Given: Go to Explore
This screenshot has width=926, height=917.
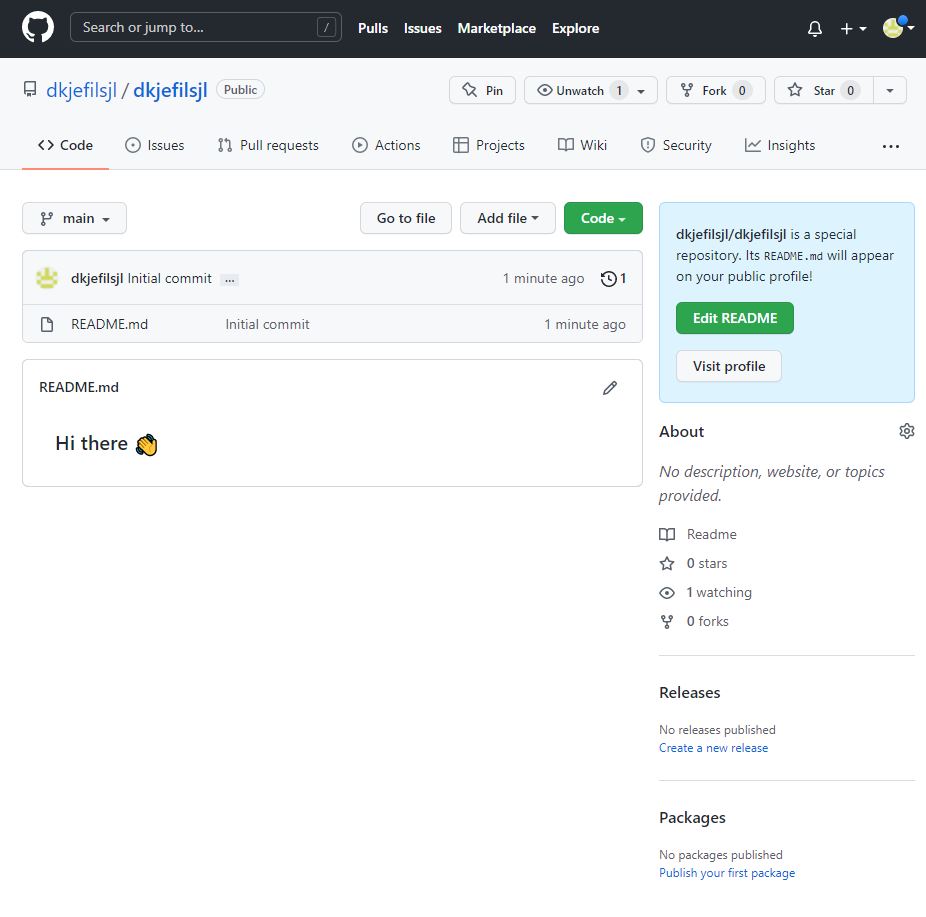Looking at the screenshot, I should (x=575, y=28).
